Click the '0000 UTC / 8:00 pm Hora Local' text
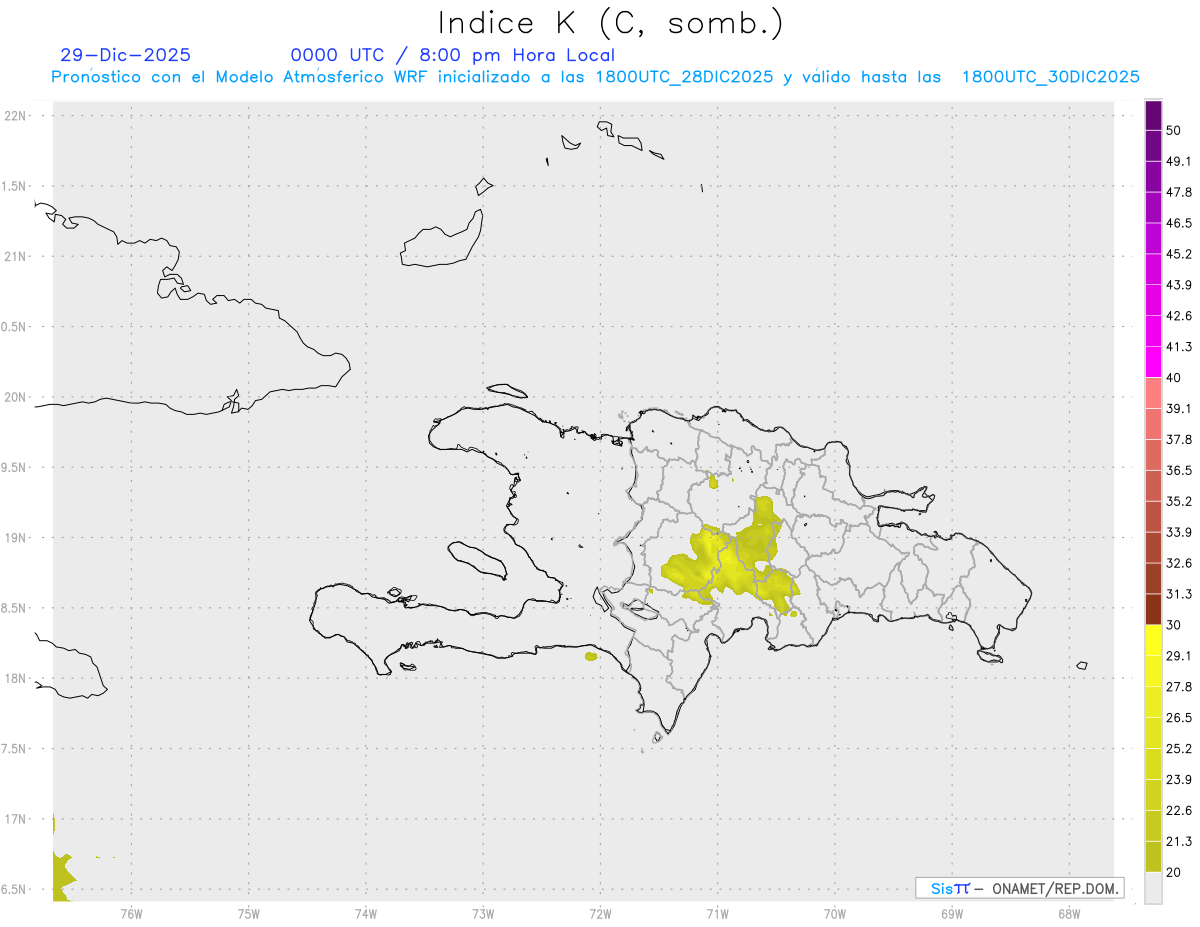The height and width of the screenshot is (927, 1200). 453,55
